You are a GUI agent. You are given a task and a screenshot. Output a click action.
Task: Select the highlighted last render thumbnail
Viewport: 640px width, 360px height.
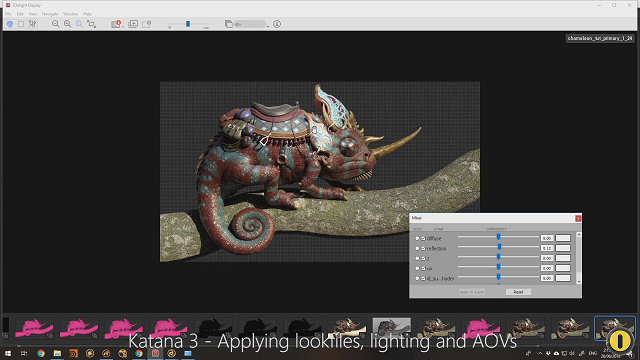(615, 329)
